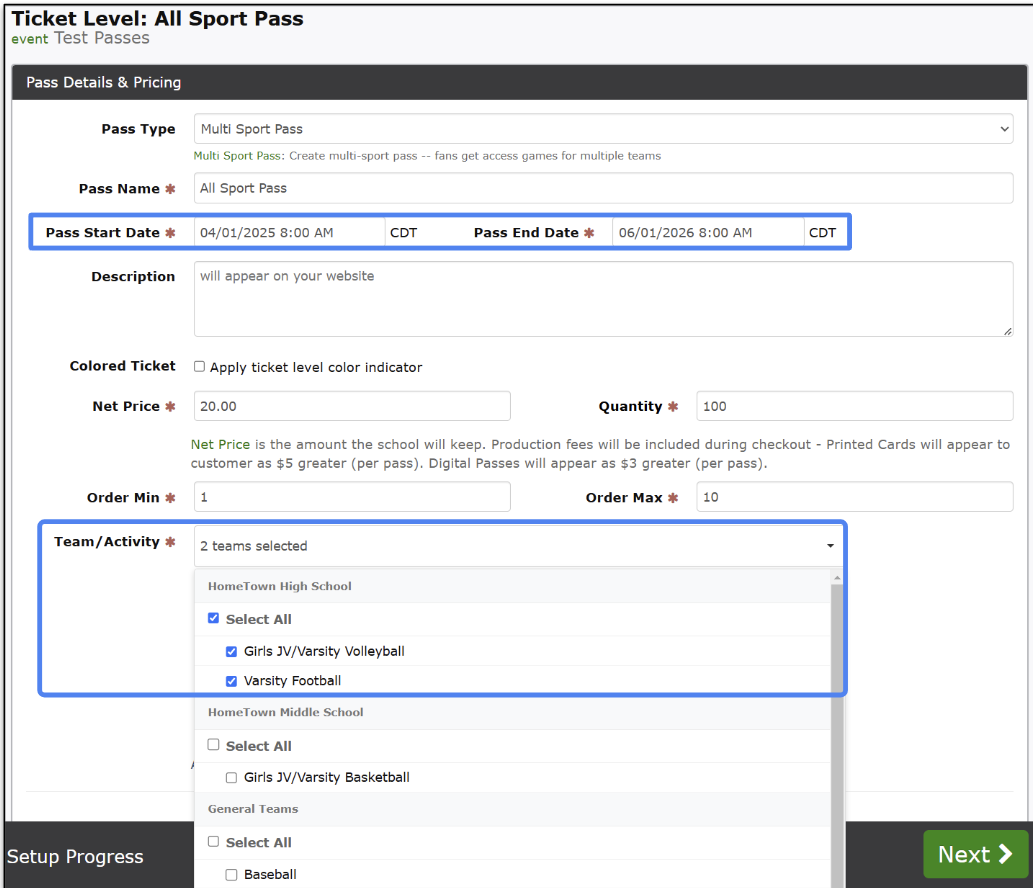The height and width of the screenshot is (888, 1033).
Task: Uncheck Select All under HomeTown High School
Action: click(213, 619)
